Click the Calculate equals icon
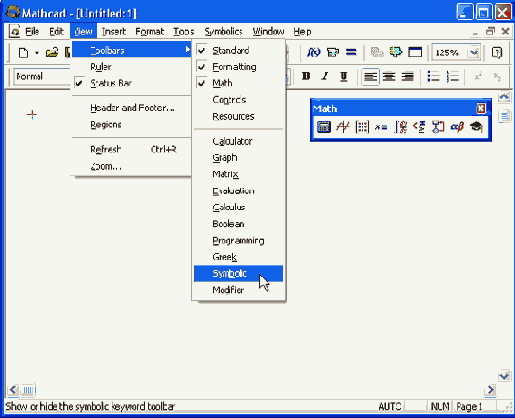This screenshot has height=418, width=515. point(351,52)
